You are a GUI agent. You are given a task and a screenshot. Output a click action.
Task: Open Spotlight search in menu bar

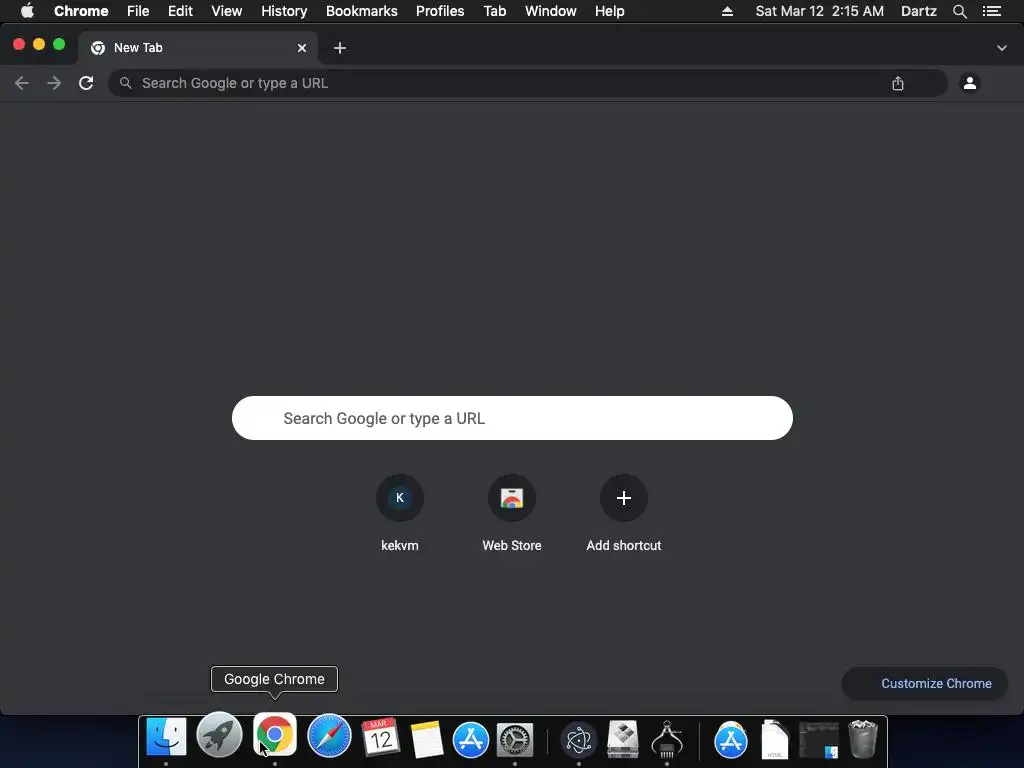[960, 11]
